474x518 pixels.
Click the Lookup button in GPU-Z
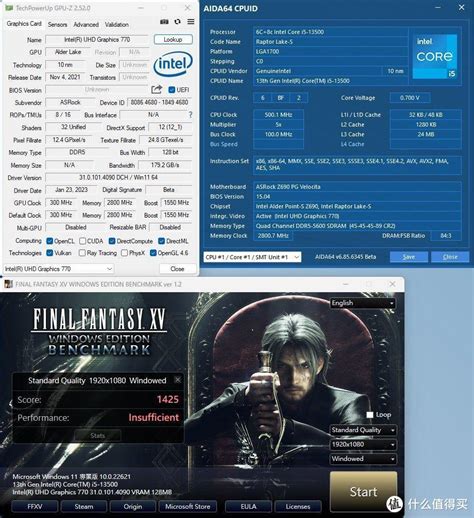pyautogui.click(x=173, y=39)
